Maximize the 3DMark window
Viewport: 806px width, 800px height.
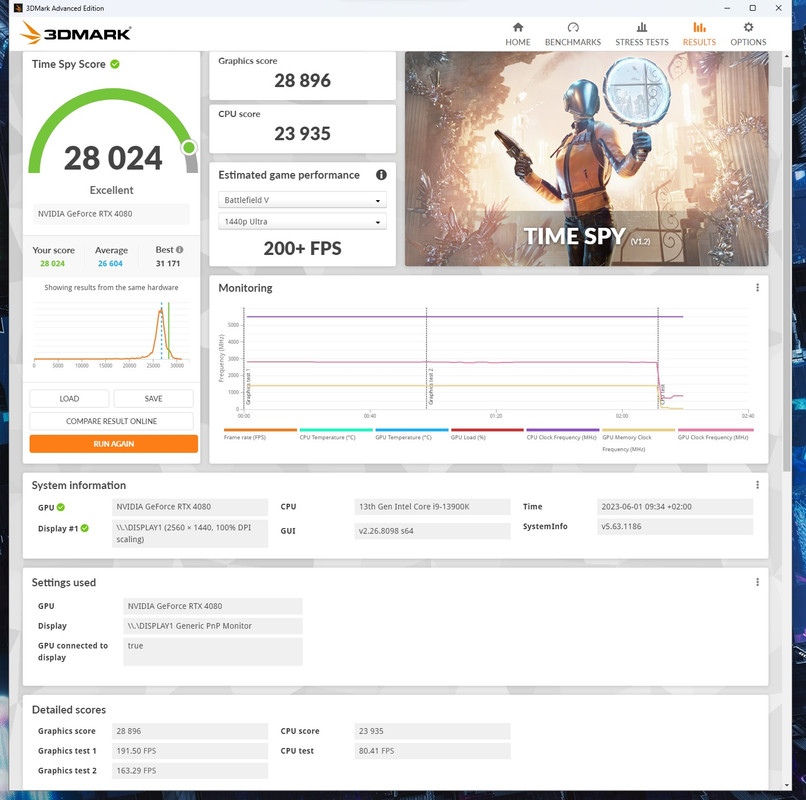click(753, 8)
